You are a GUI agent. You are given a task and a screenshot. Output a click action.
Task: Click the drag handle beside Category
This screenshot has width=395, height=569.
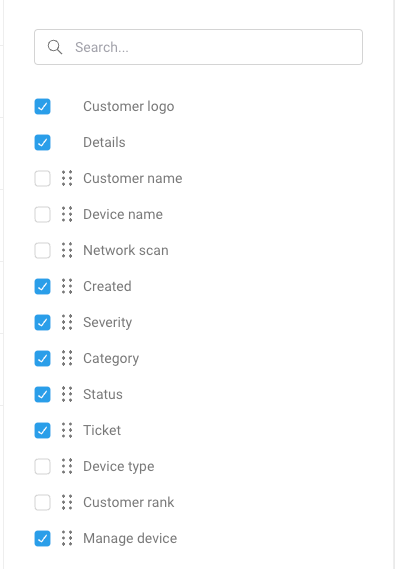coord(67,358)
